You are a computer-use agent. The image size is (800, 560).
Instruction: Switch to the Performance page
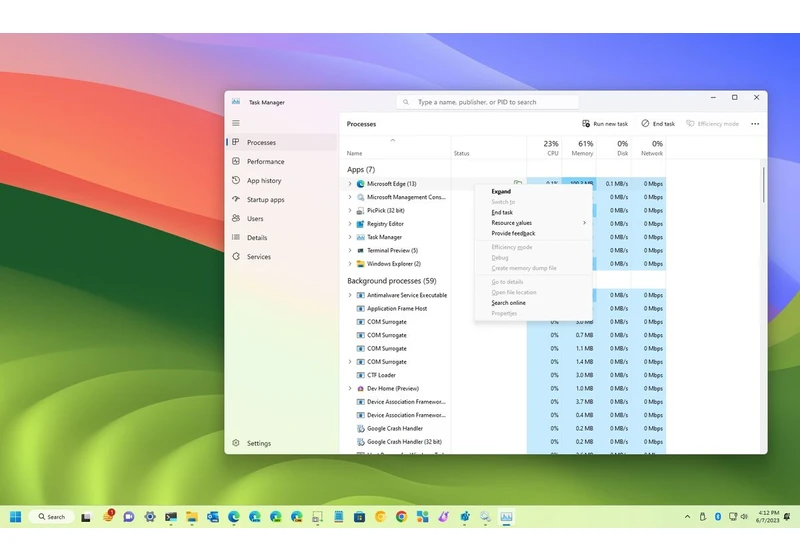pyautogui.click(x=281, y=161)
